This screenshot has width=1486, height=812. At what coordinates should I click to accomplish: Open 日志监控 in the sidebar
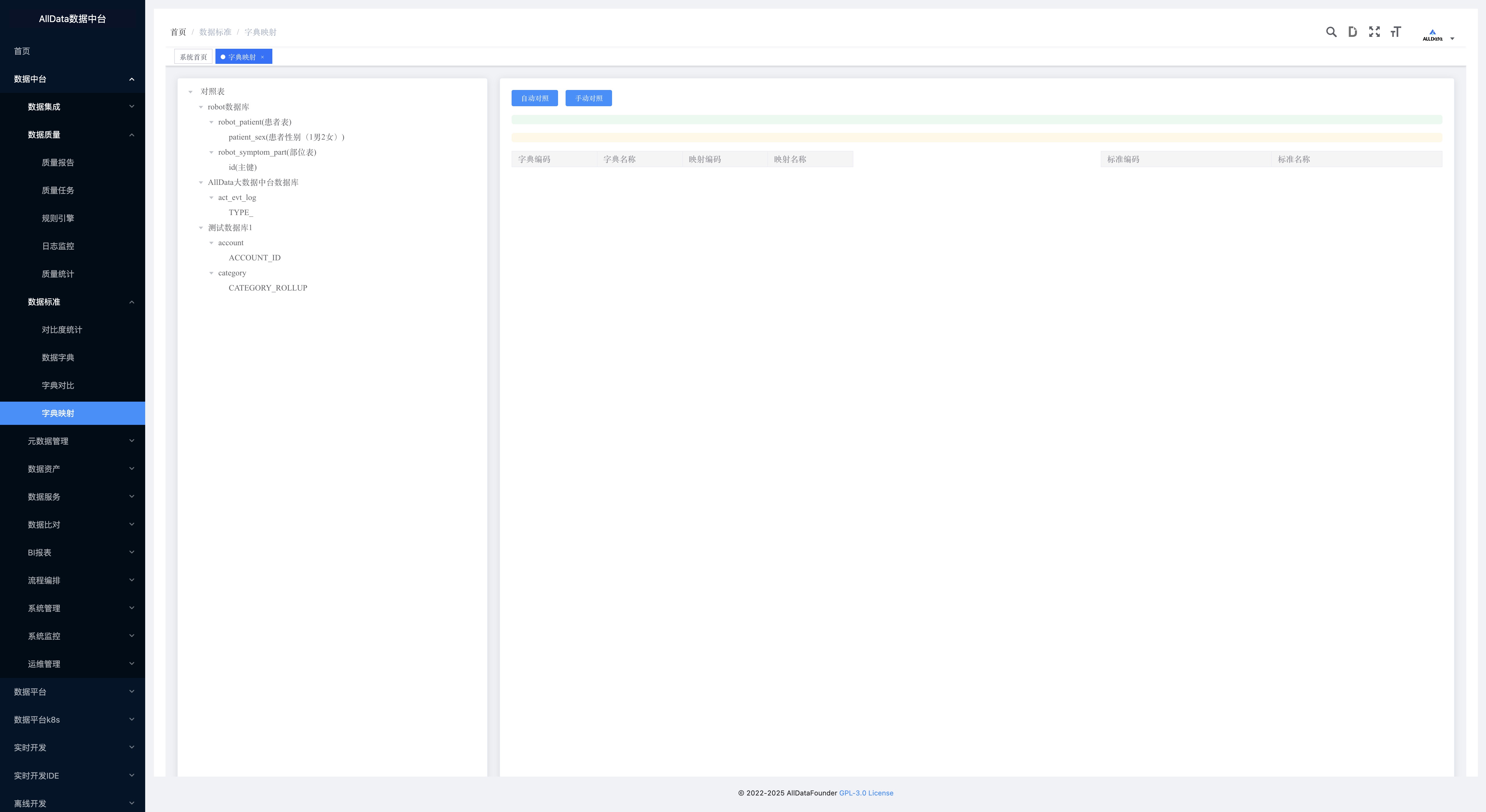[73, 246]
